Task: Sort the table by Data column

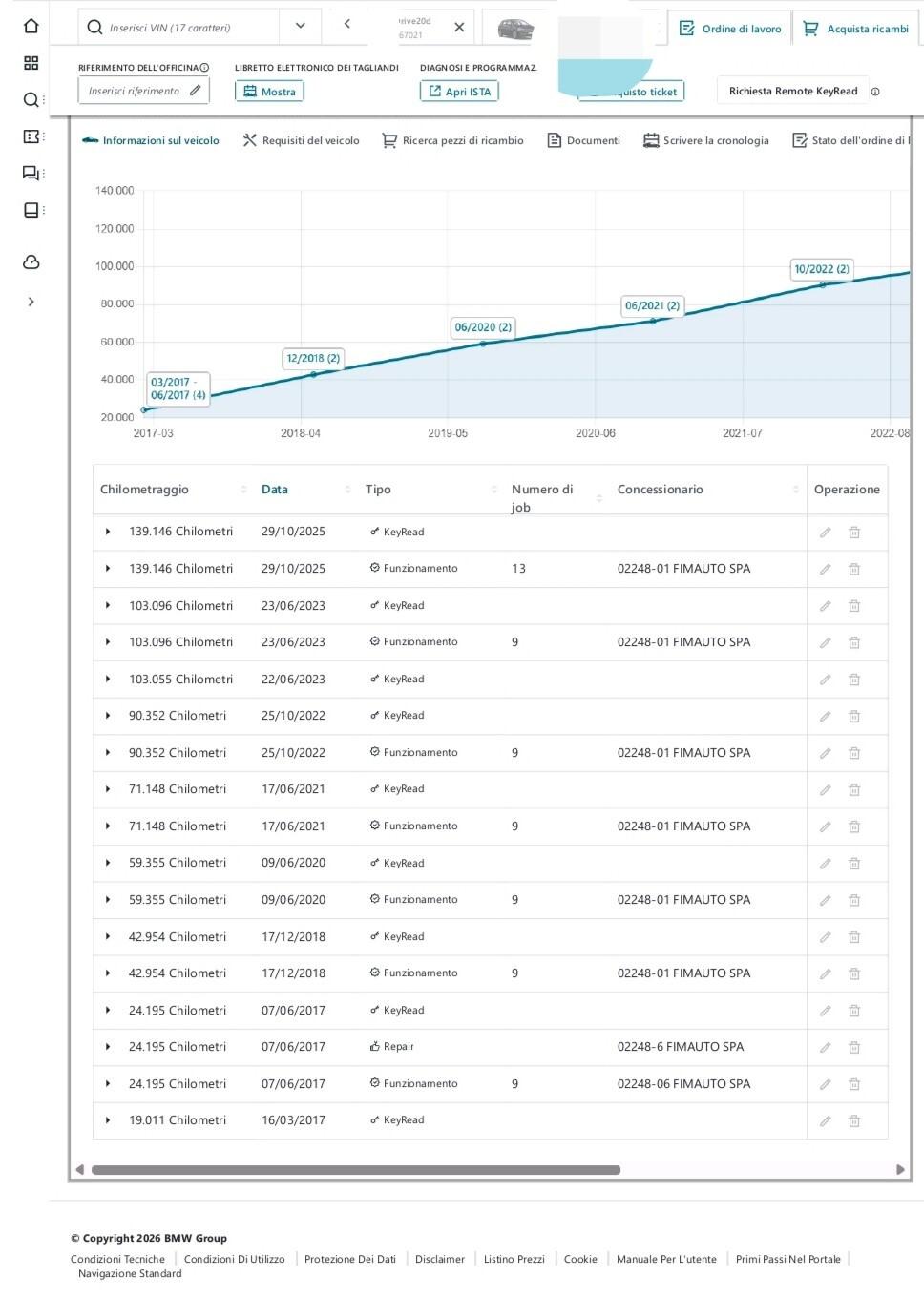Action: point(275,490)
